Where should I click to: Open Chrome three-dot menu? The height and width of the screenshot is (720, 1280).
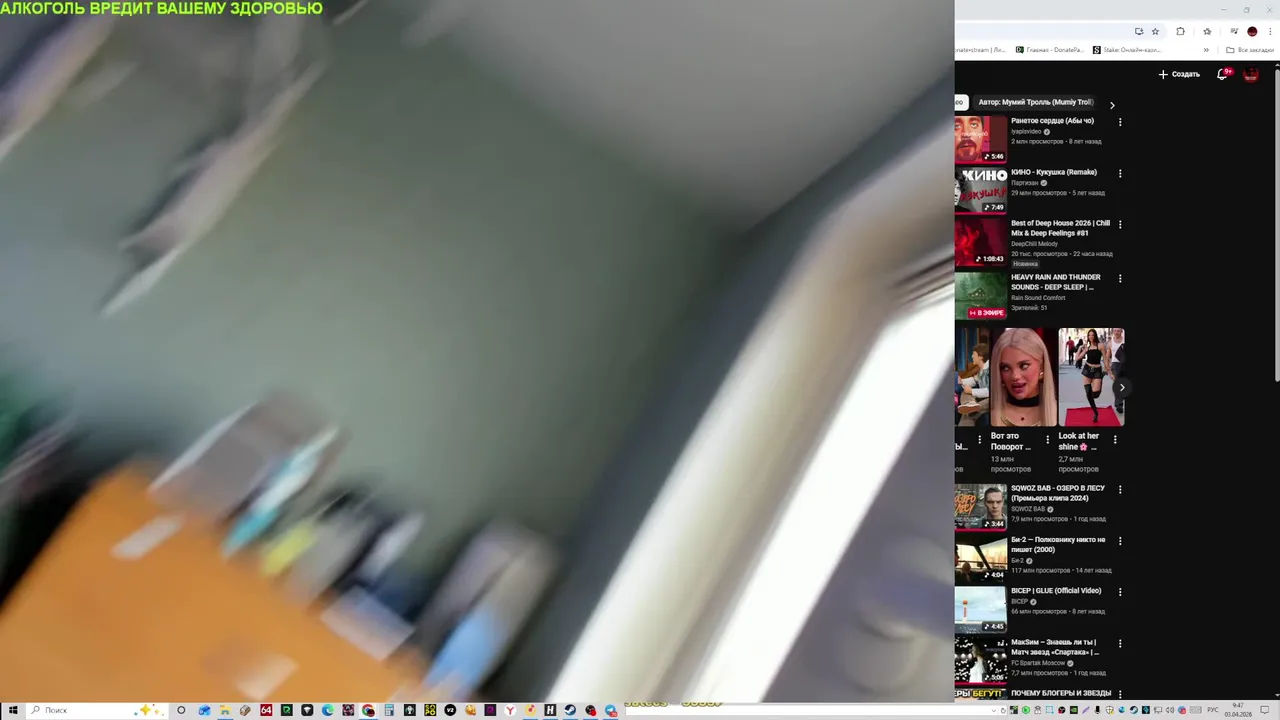click(x=1270, y=31)
